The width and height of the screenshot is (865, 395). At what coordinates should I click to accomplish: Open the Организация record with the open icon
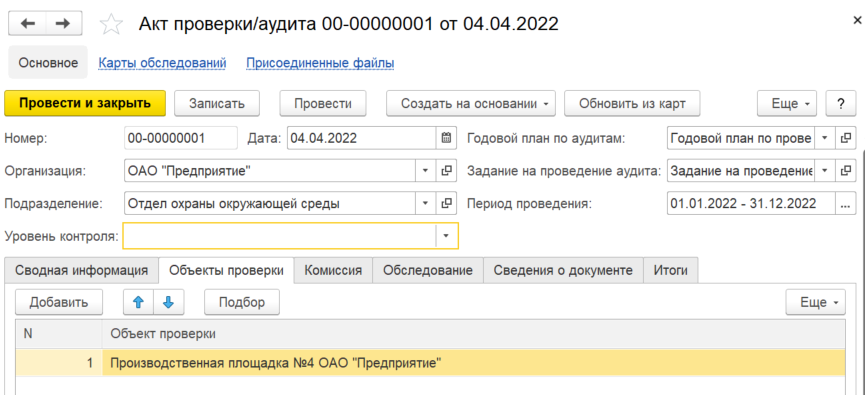click(446, 171)
